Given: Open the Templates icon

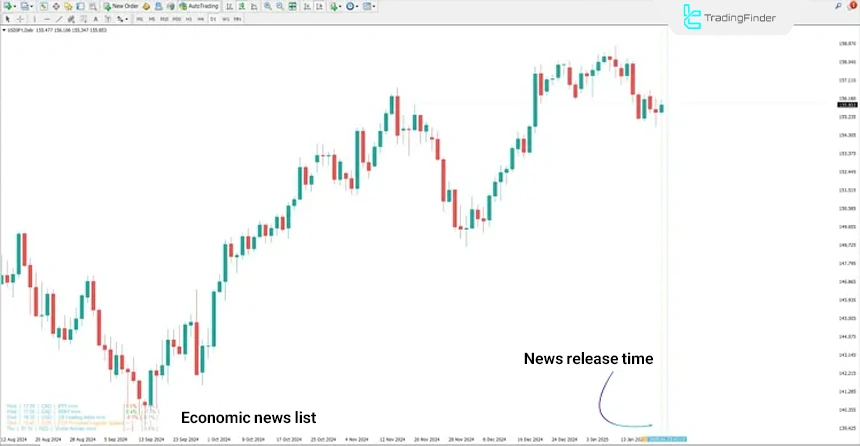Looking at the screenshot, I should click(x=366, y=7).
